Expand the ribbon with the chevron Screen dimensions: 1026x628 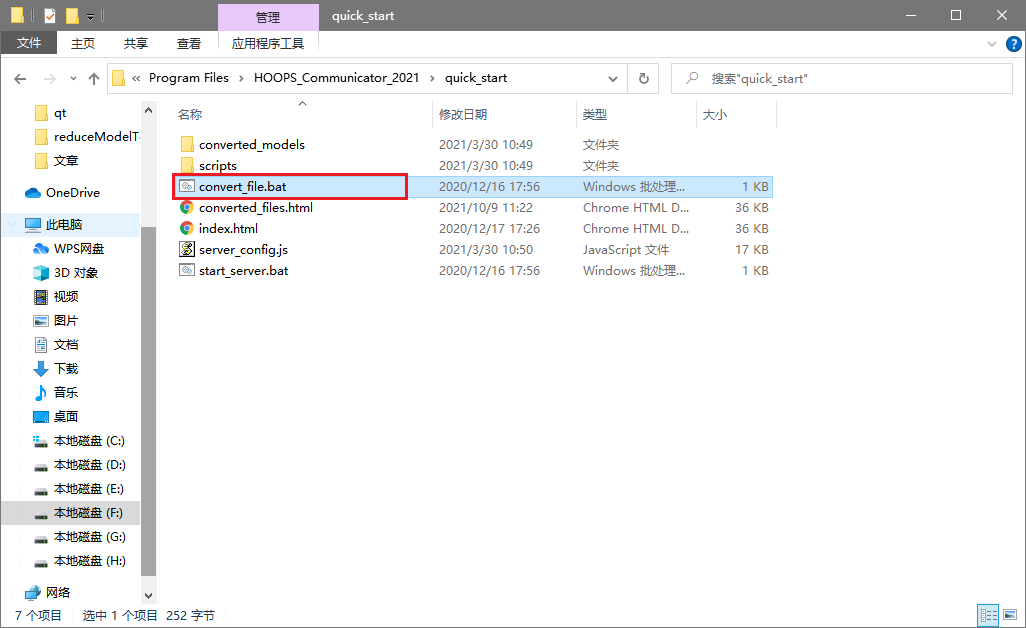click(x=991, y=44)
